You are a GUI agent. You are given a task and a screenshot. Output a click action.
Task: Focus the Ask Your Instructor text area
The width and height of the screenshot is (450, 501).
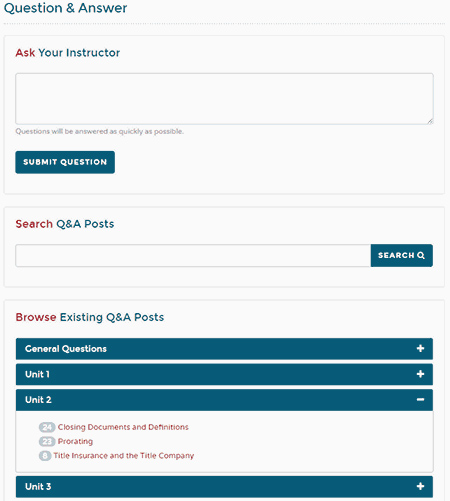[224, 99]
